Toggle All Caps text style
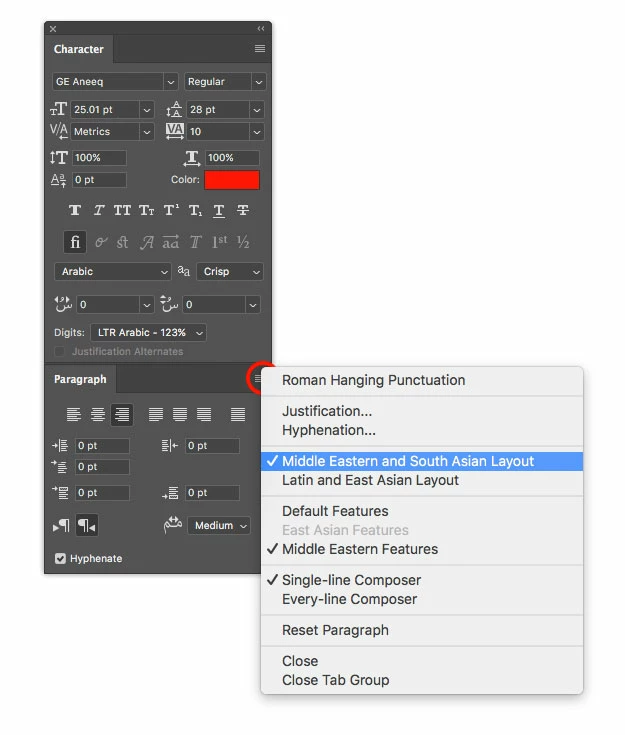 point(122,210)
